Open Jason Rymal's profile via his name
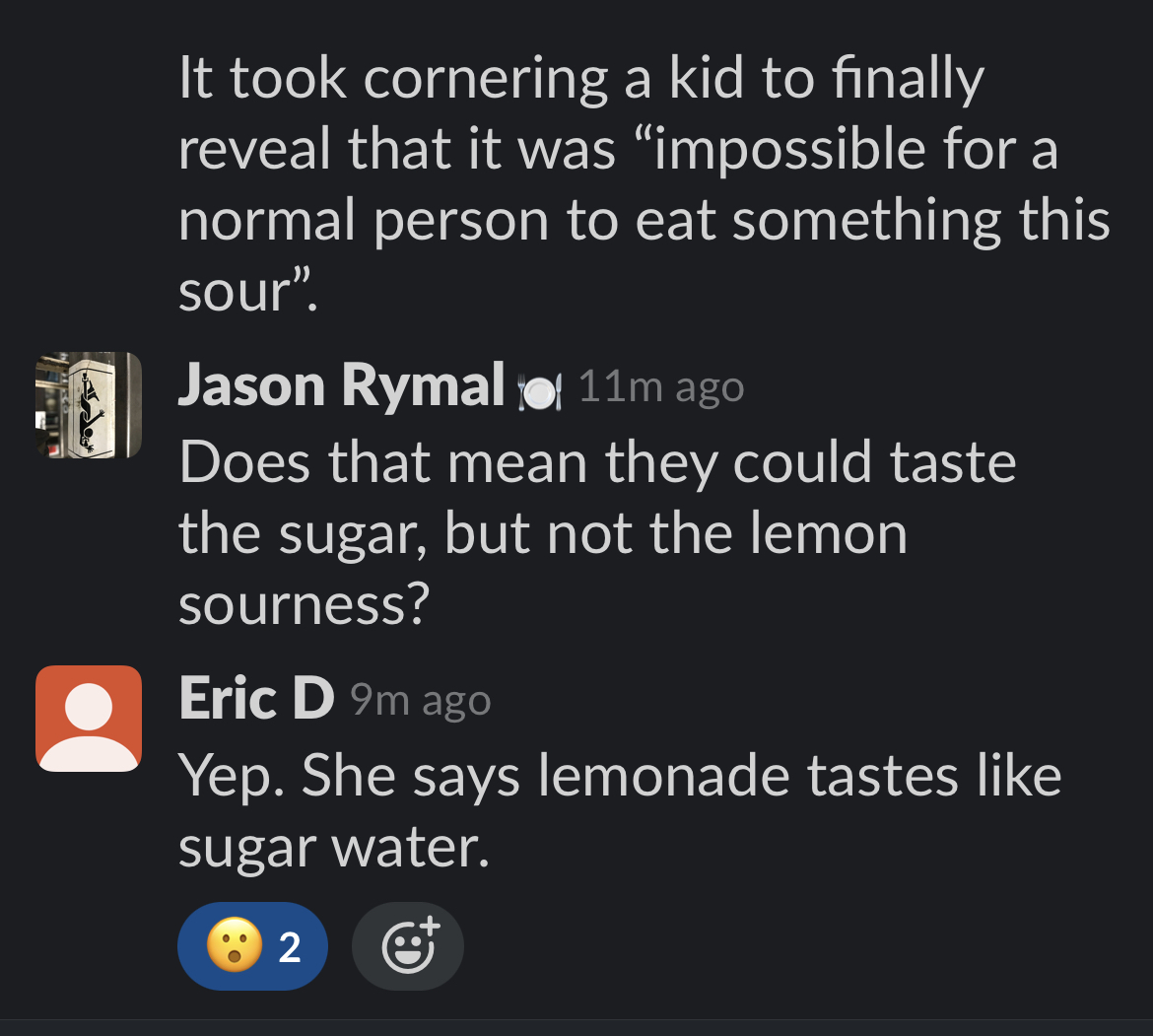The image size is (1153, 1036). point(341,385)
